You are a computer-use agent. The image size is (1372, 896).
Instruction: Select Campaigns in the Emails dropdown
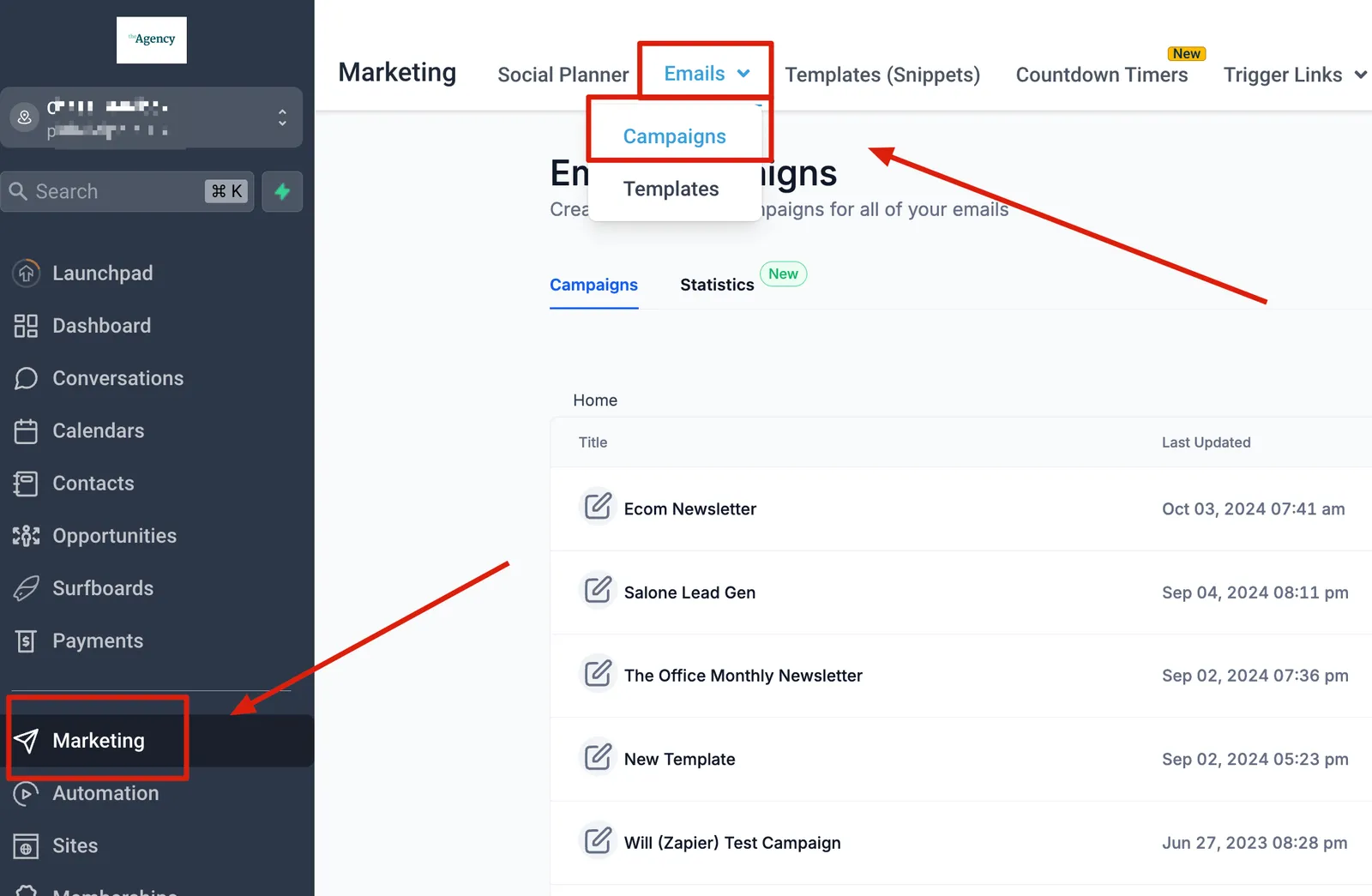[x=674, y=136]
